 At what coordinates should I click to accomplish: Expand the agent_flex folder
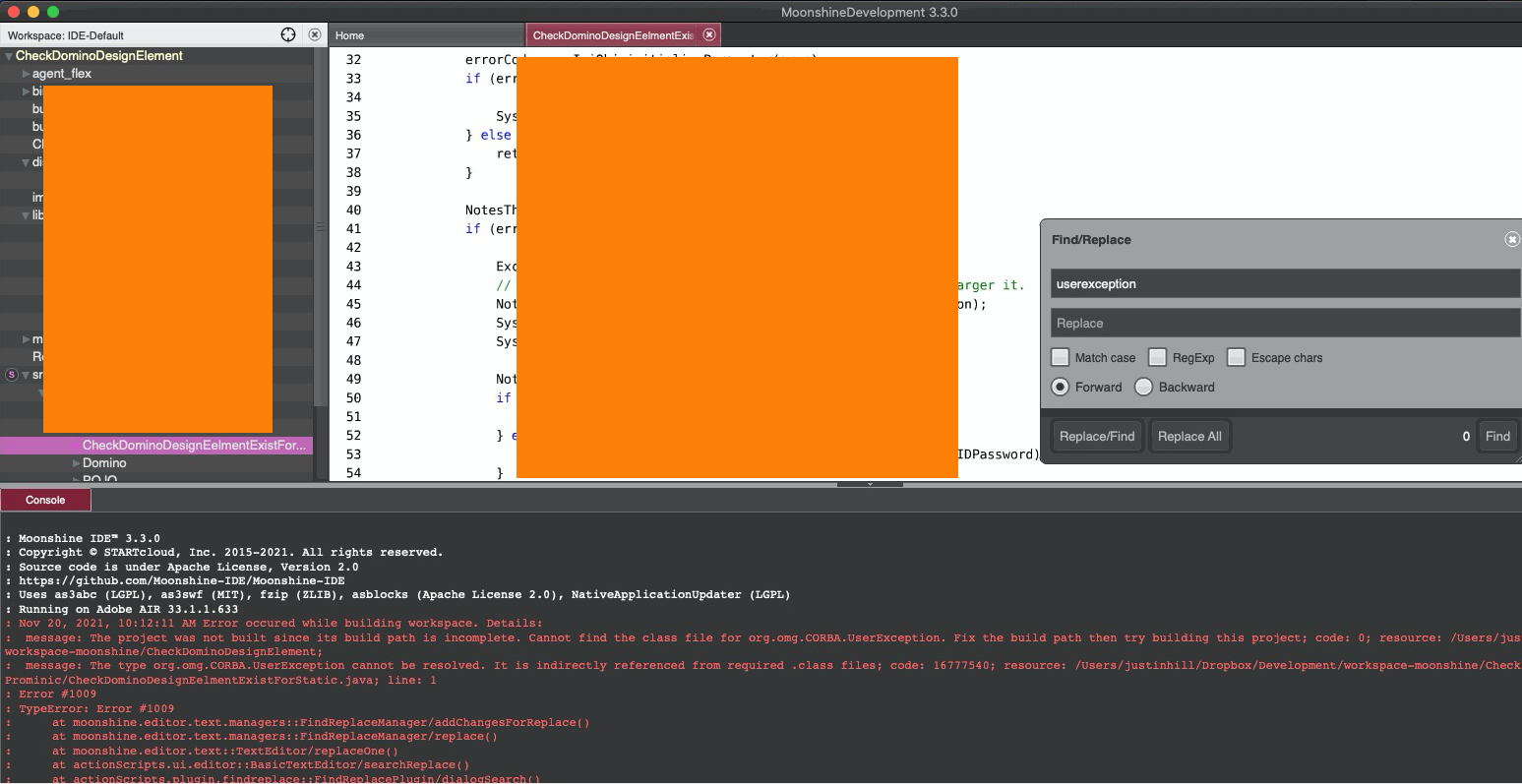point(26,74)
